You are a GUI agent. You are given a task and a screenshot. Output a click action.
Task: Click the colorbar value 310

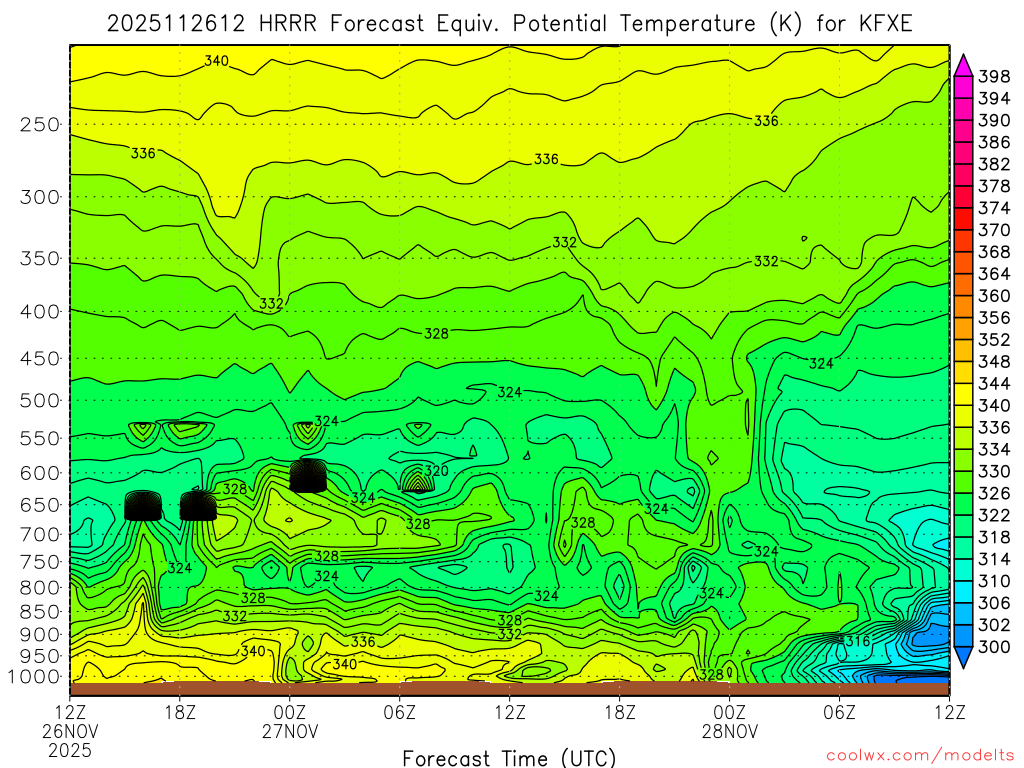point(994,581)
